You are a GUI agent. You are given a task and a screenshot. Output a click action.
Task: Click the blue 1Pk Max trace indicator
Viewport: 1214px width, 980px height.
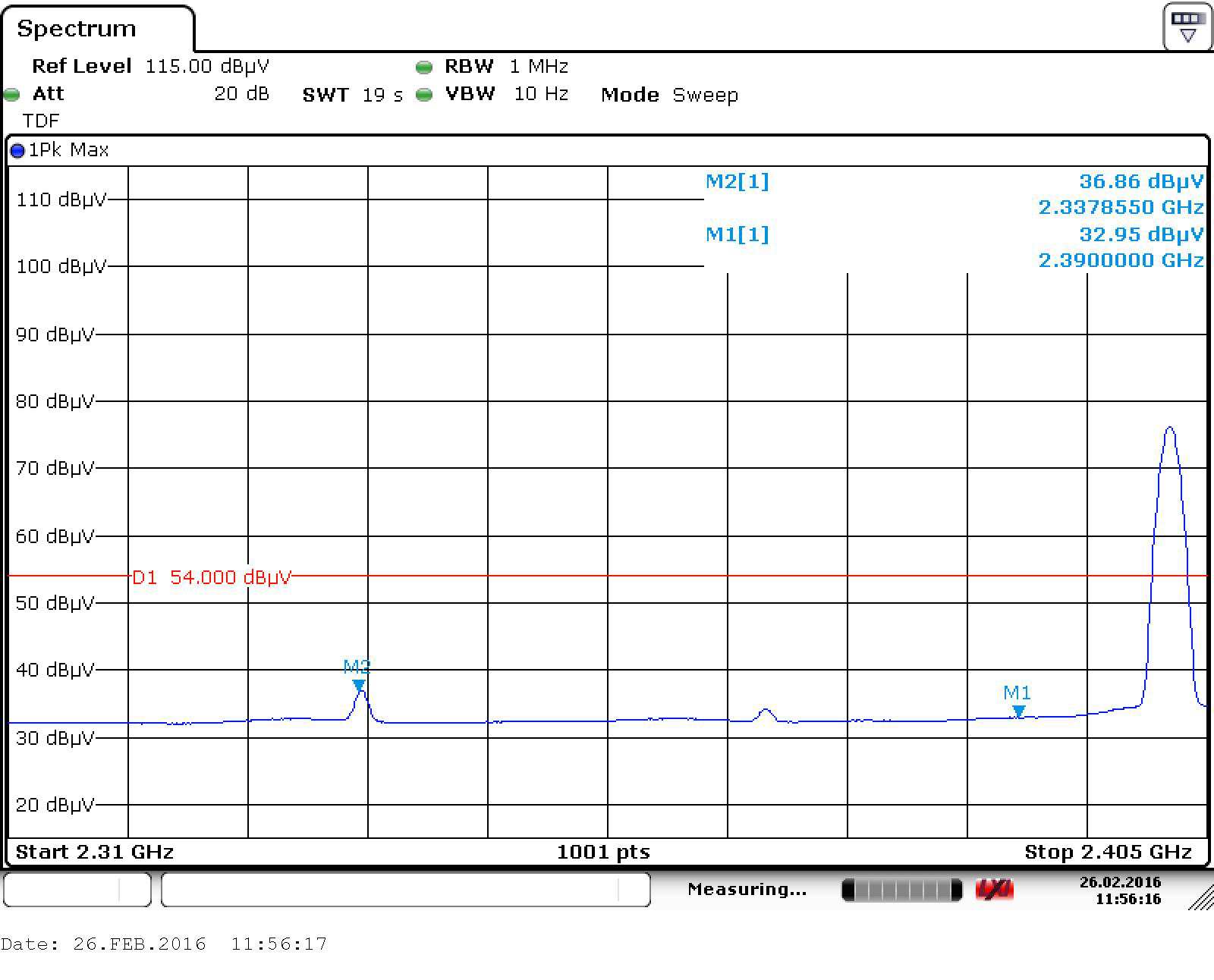(x=17, y=151)
